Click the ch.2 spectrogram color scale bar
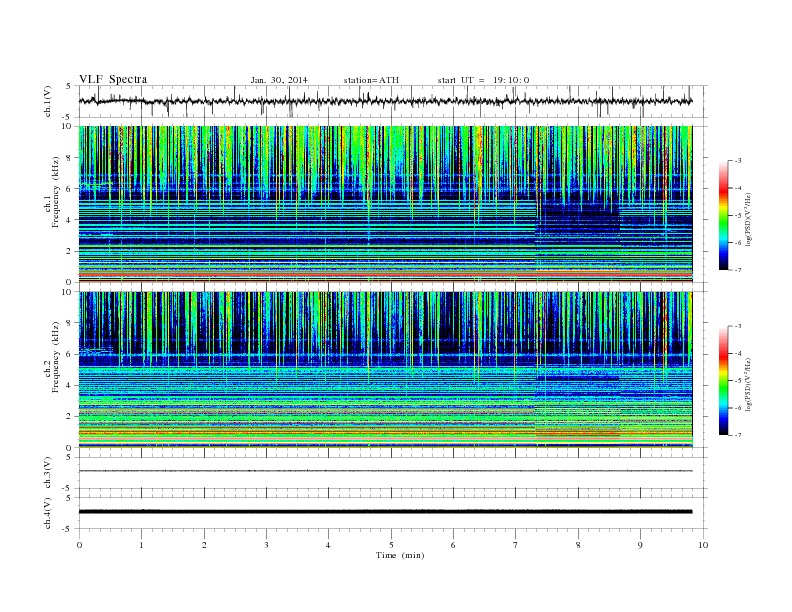The image size is (792, 612). pyautogui.click(x=723, y=381)
